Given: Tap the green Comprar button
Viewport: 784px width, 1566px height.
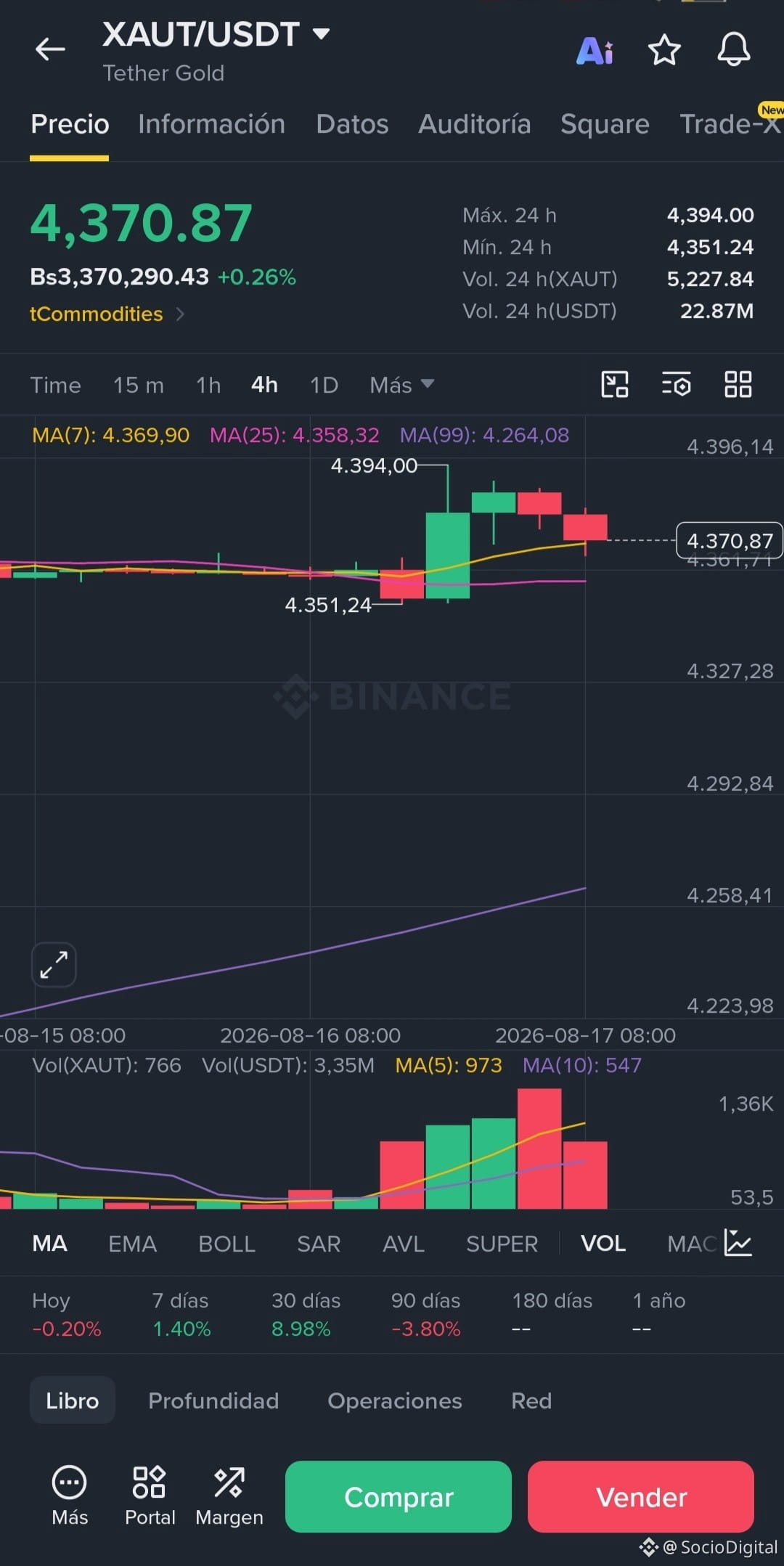Looking at the screenshot, I should pyautogui.click(x=399, y=1496).
